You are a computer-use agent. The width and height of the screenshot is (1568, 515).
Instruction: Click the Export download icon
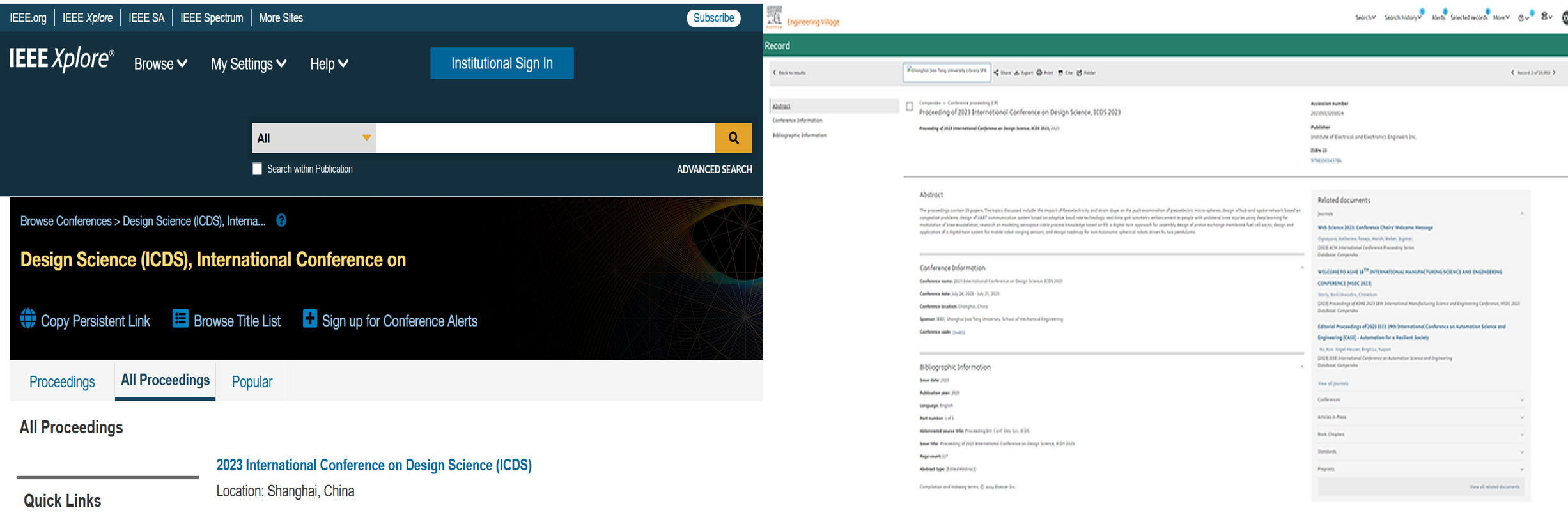pyautogui.click(x=1017, y=73)
